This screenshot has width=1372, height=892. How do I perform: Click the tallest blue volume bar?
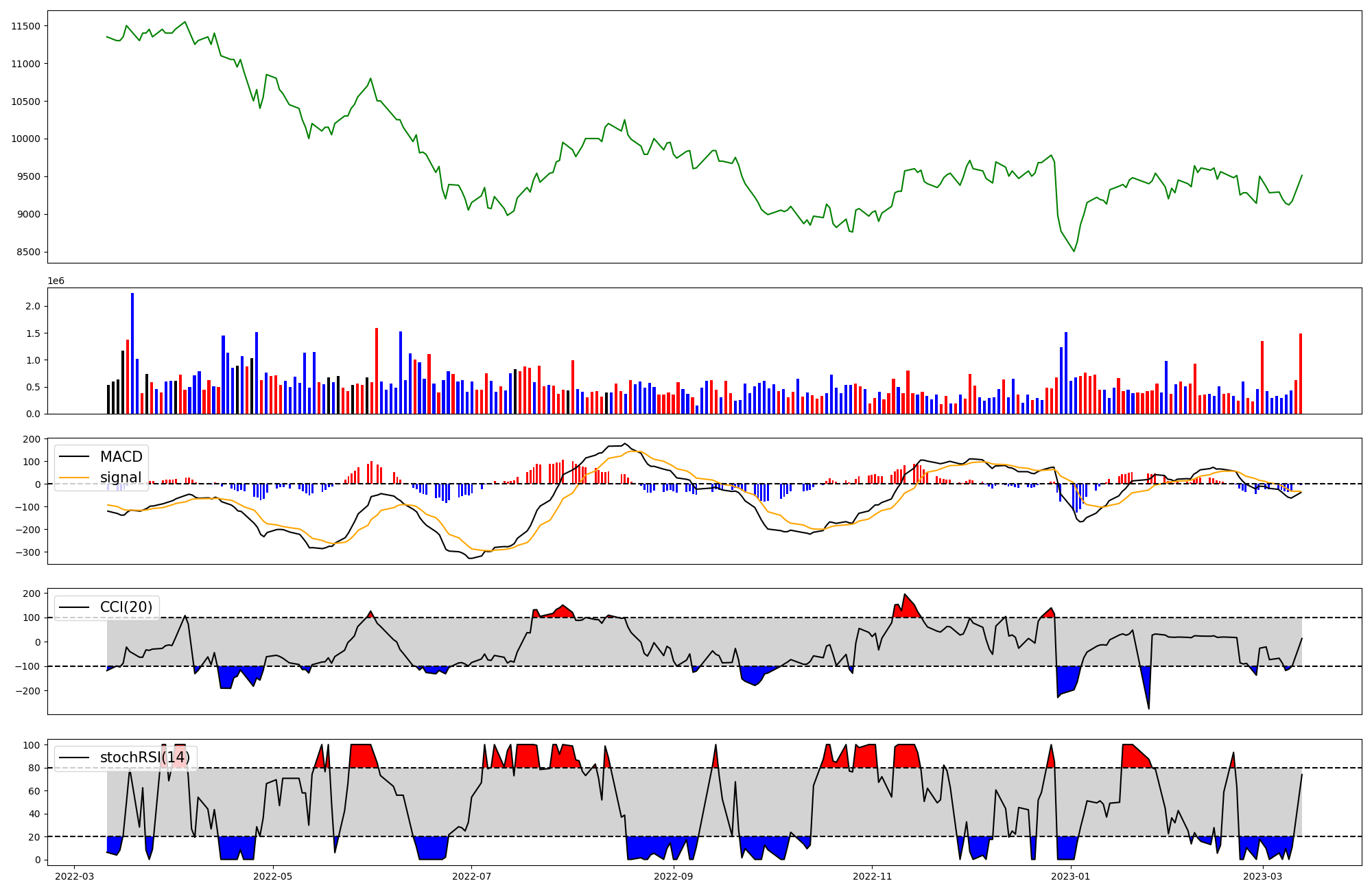132,353
